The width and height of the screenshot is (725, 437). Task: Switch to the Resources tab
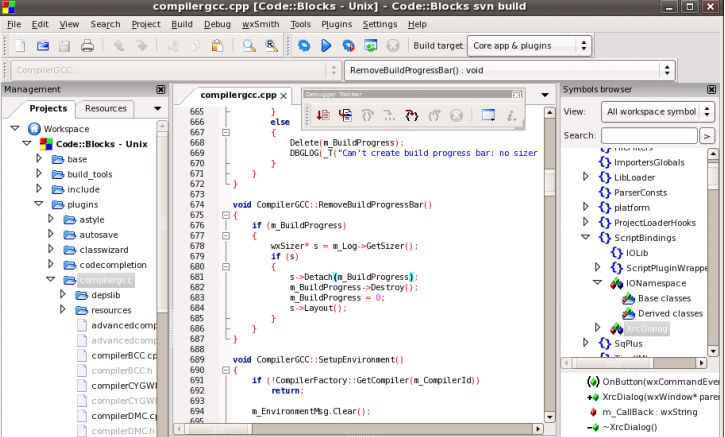coord(105,108)
